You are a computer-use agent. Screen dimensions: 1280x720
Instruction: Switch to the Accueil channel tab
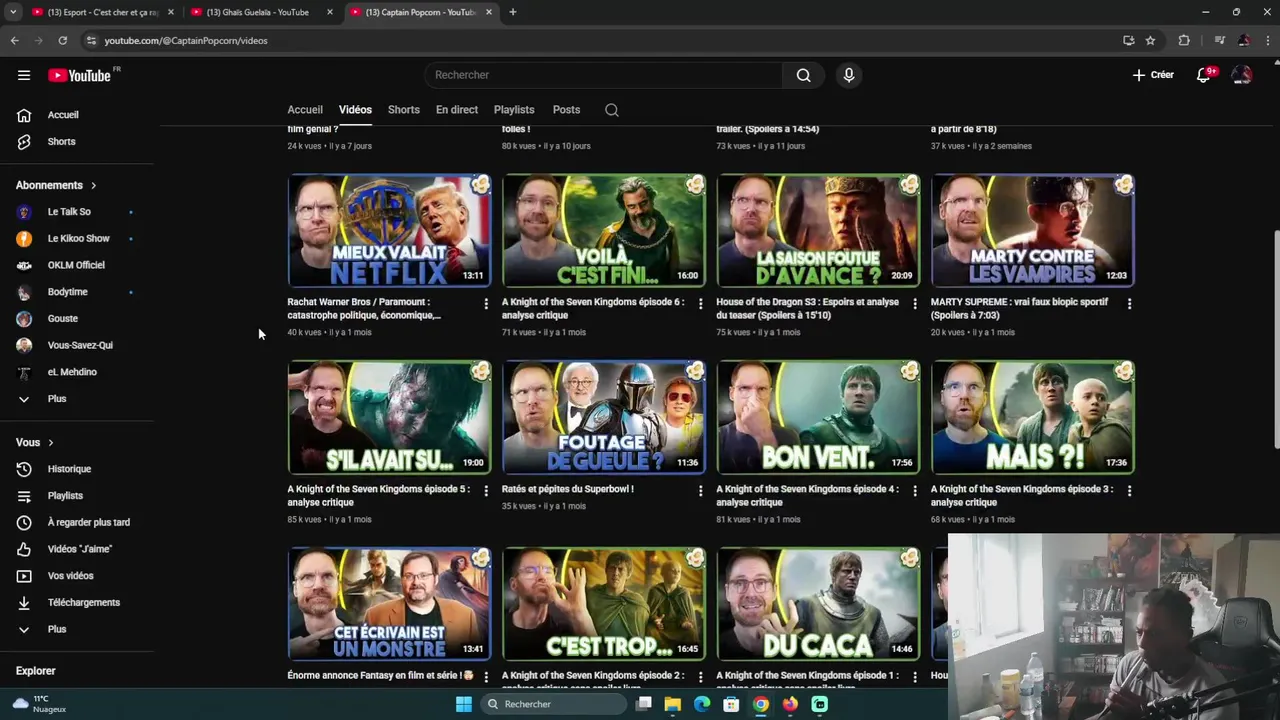(x=305, y=110)
